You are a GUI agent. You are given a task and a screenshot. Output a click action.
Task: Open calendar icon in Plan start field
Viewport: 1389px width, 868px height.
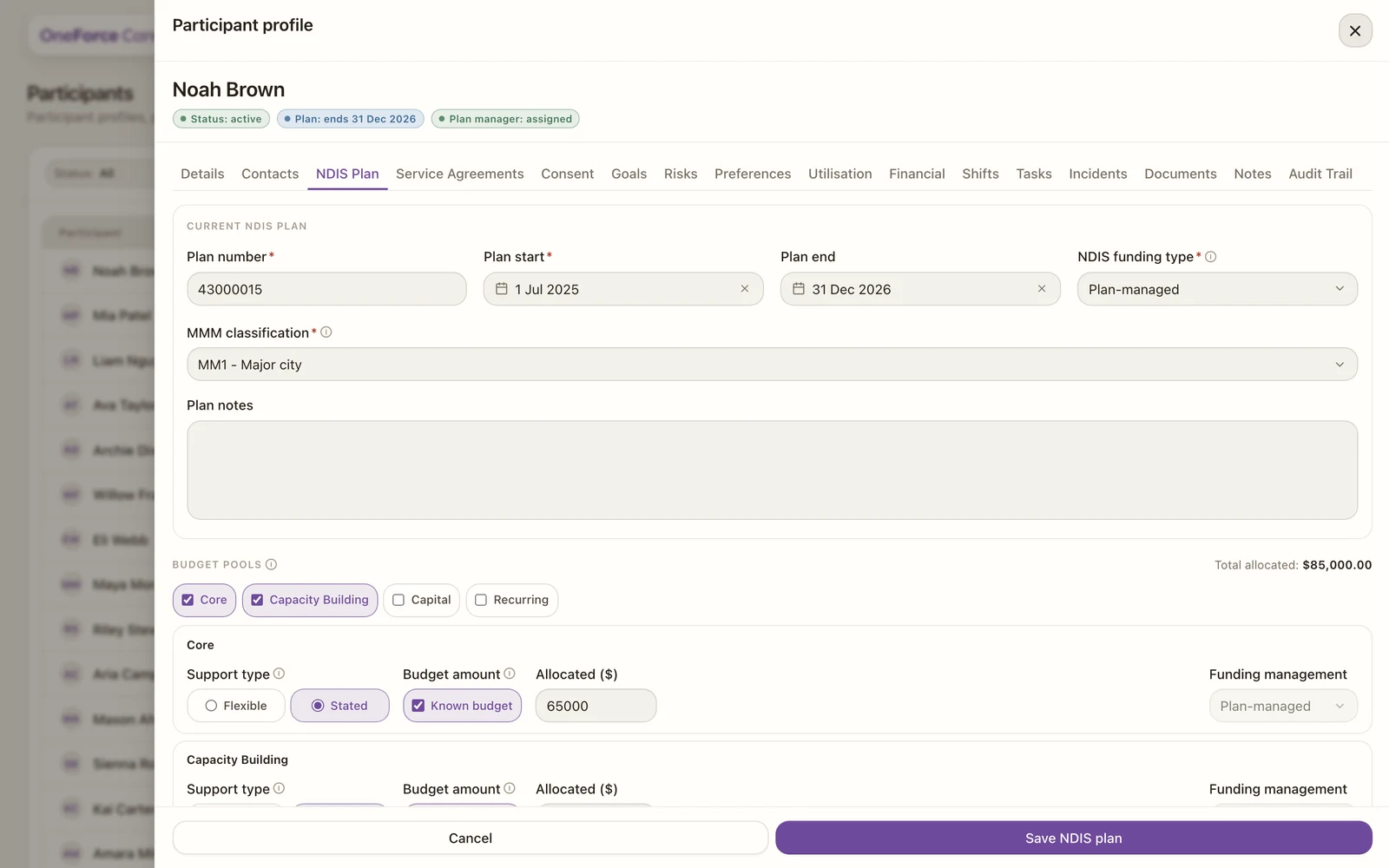(501, 289)
